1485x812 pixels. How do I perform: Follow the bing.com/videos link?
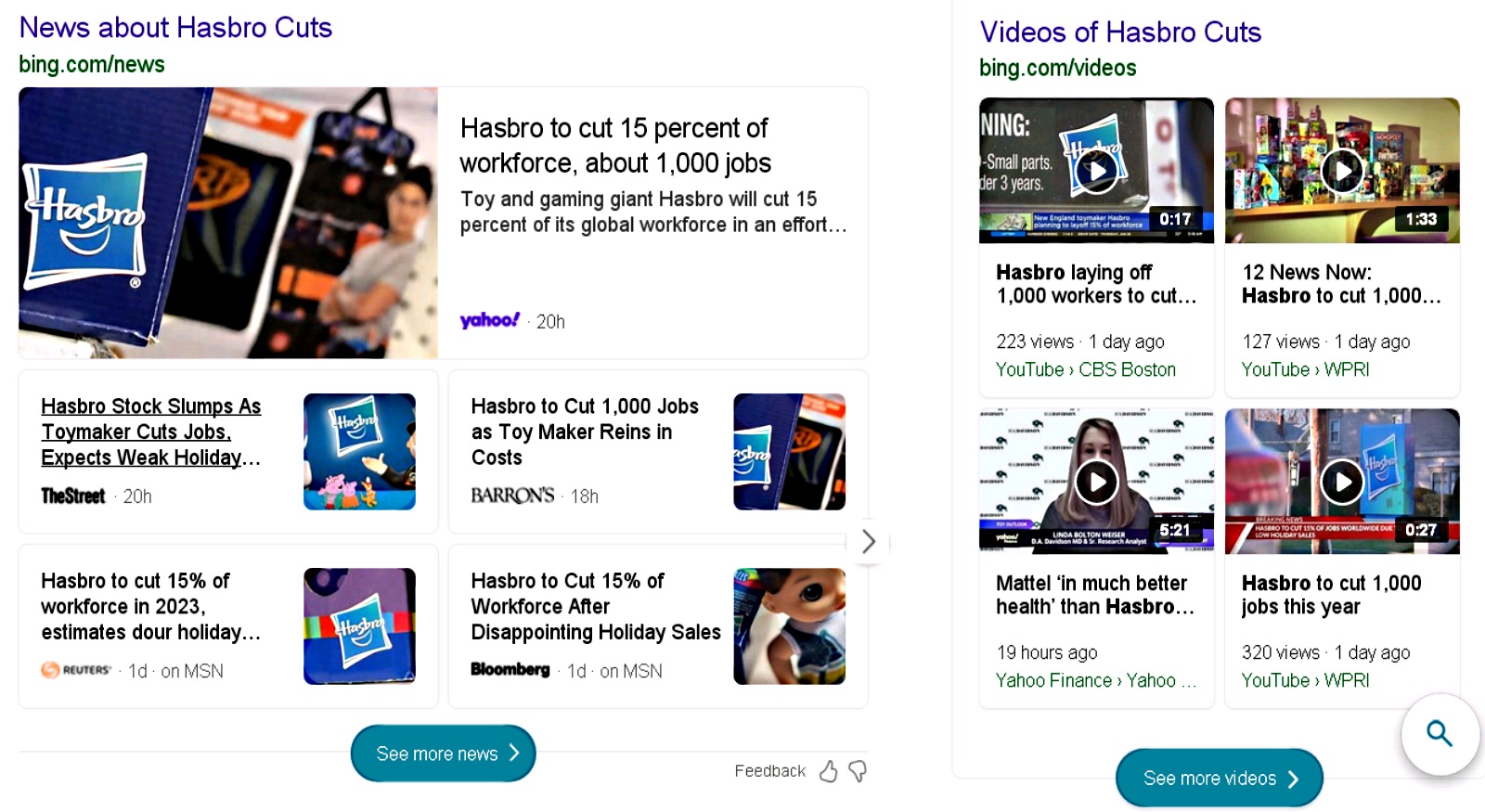(1057, 68)
